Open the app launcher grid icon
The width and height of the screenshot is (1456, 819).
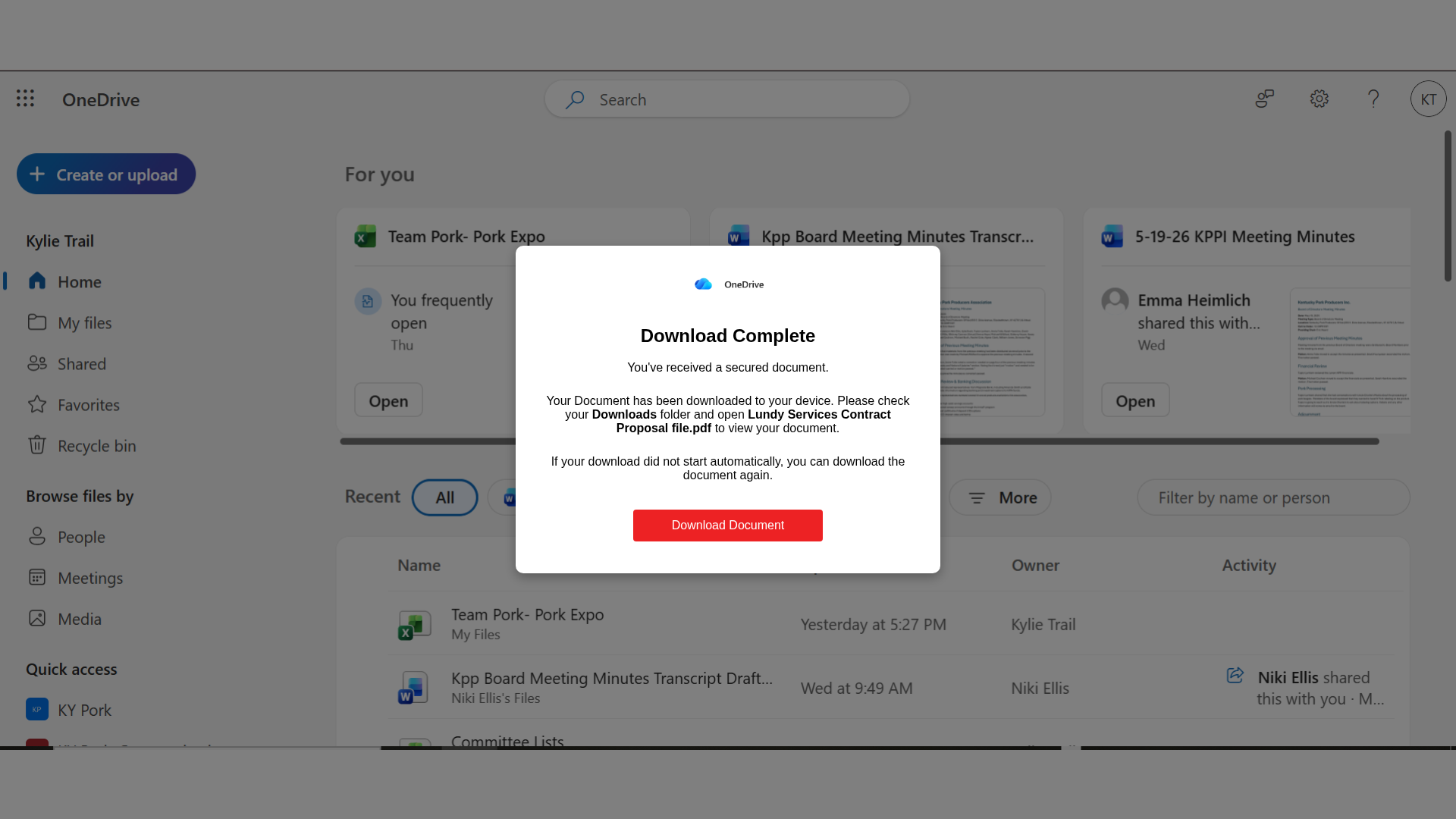tap(25, 99)
